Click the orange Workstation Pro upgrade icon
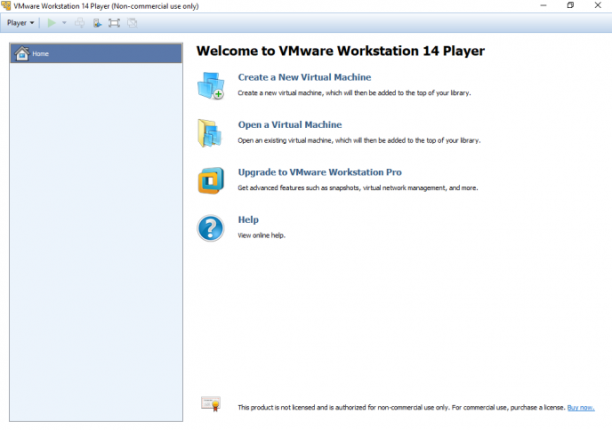The height and width of the screenshot is (430, 612). pyautogui.click(x=211, y=181)
